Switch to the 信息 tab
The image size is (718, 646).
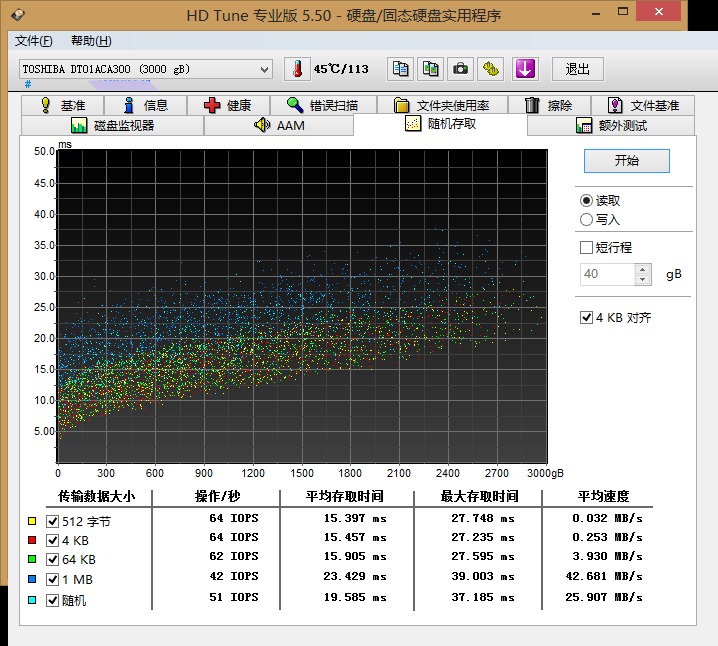click(x=145, y=105)
